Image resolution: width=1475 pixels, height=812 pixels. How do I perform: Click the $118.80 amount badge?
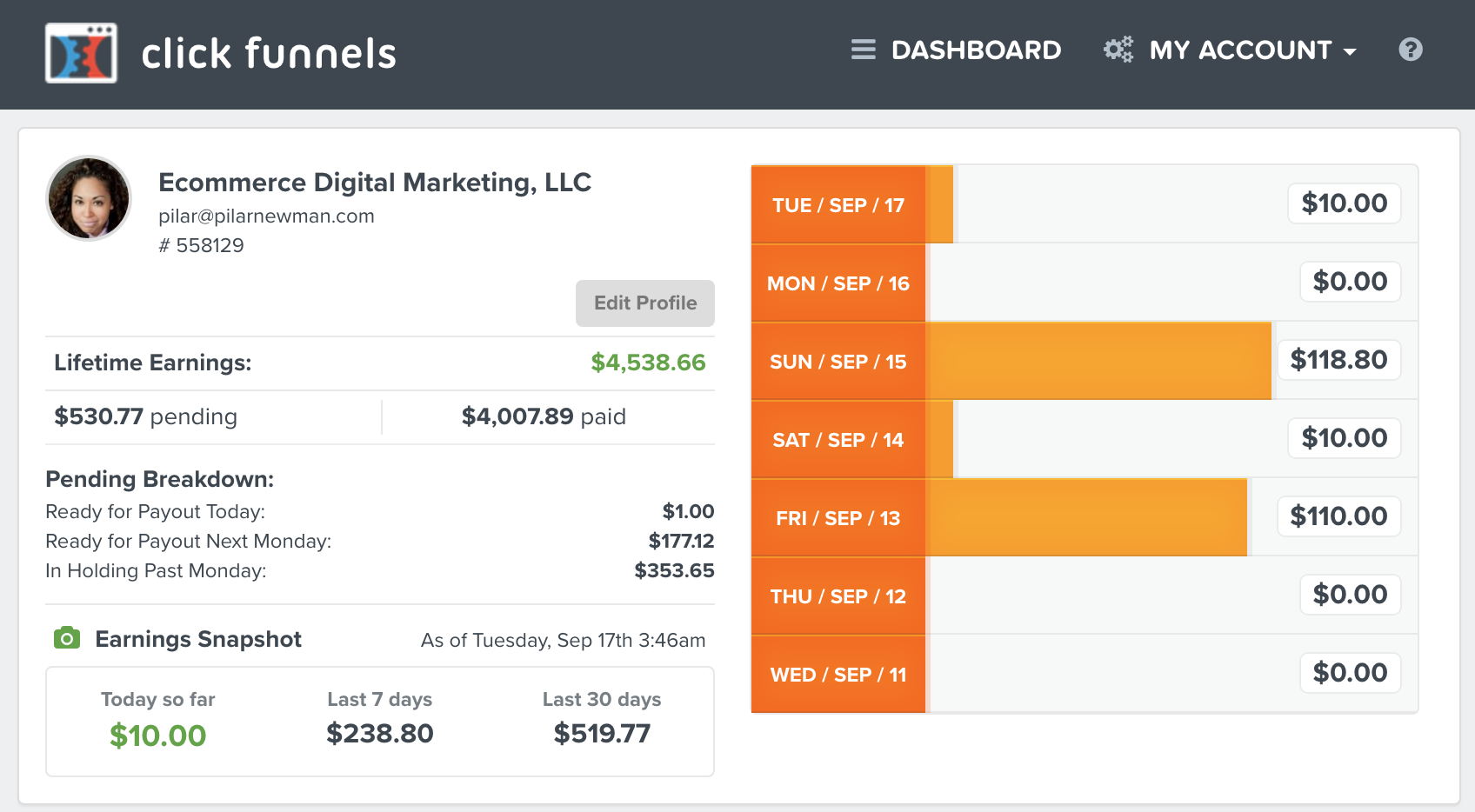1338,360
